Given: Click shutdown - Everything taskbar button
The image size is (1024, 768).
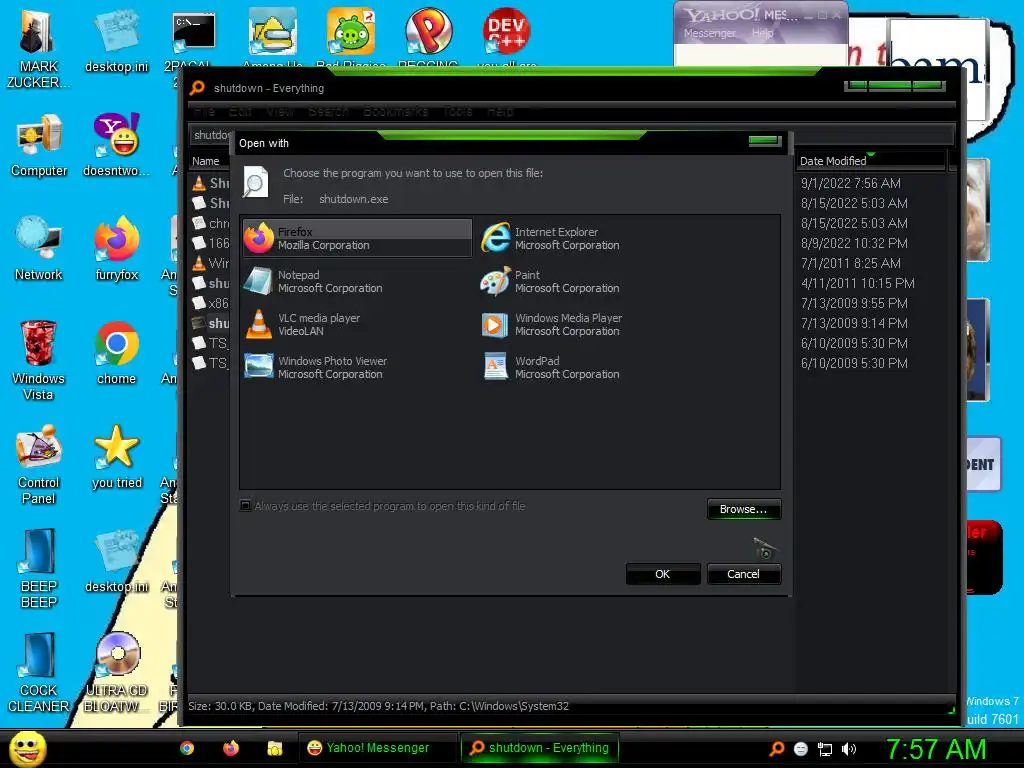Looking at the screenshot, I should click(539, 748).
